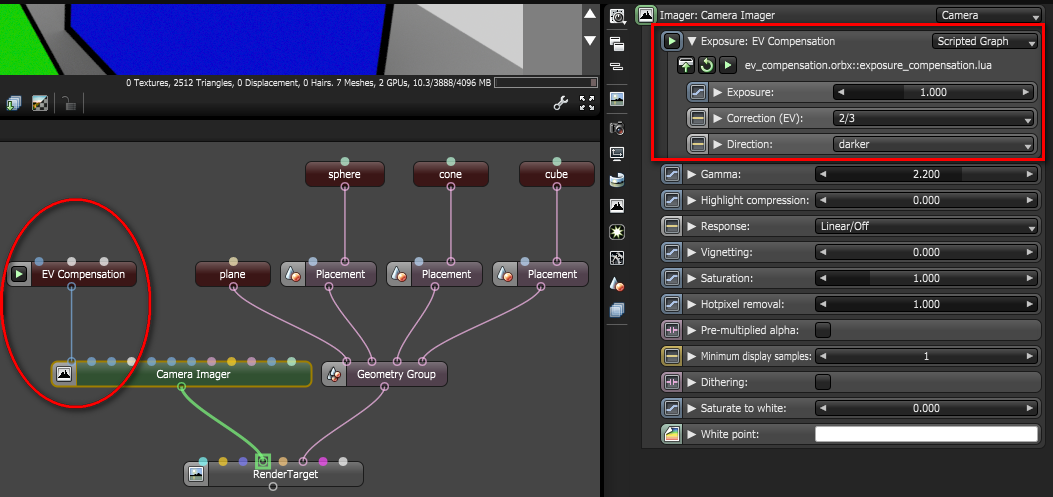Select the green star kernel icon in sidebar
Viewport: 1053px width, 497px height.
[617, 232]
